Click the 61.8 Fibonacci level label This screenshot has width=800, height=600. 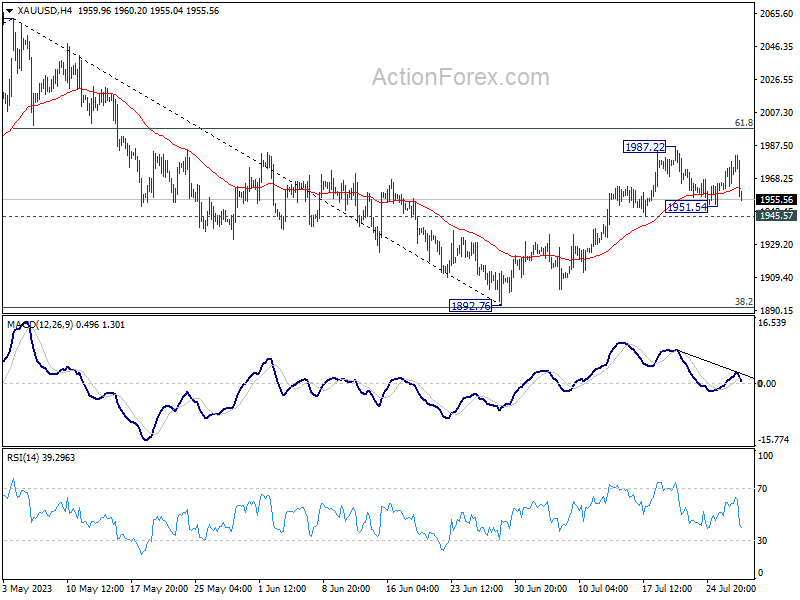tap(743, 122)
